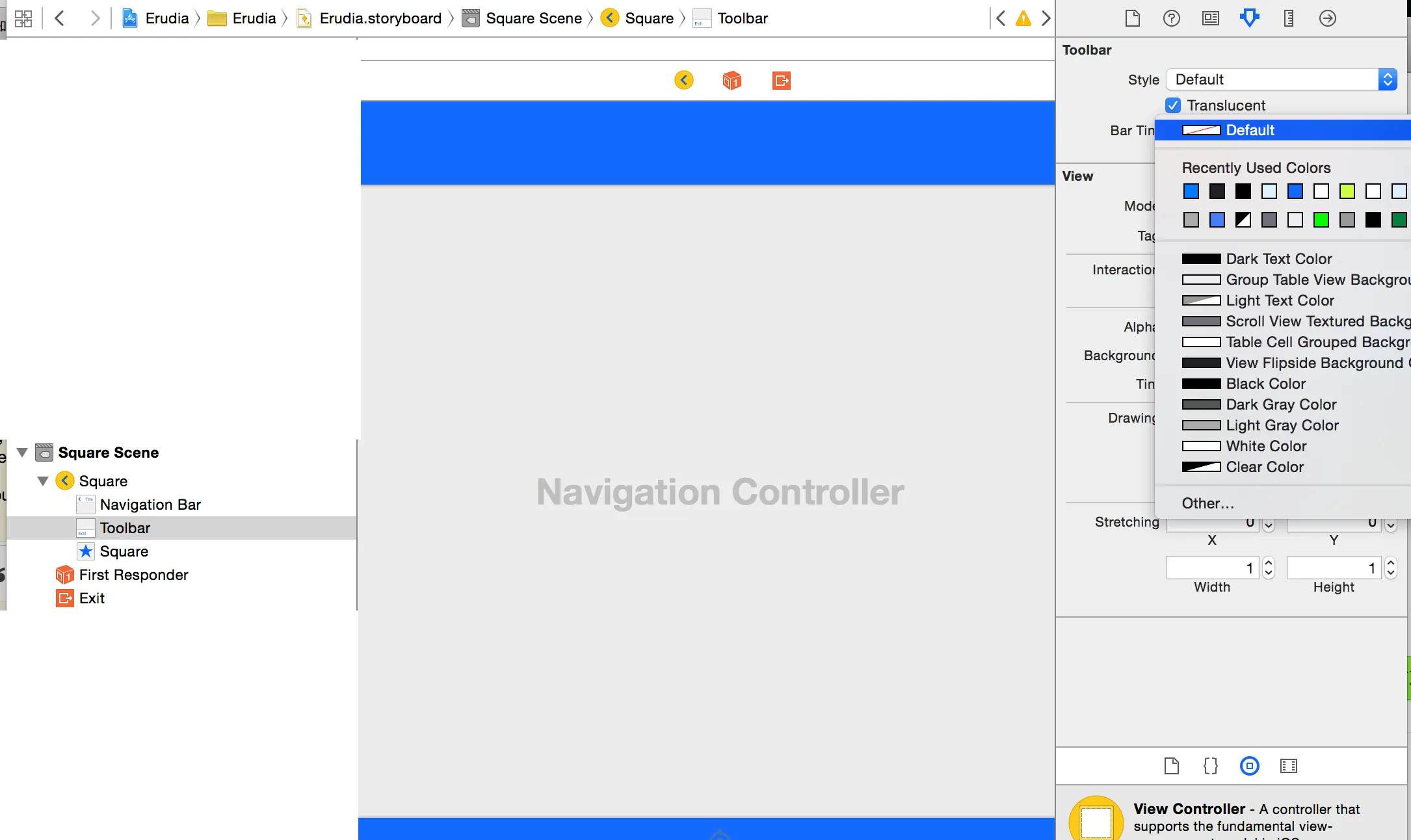Select the Object library circle icon
1411x840 pixels.
1249,766
